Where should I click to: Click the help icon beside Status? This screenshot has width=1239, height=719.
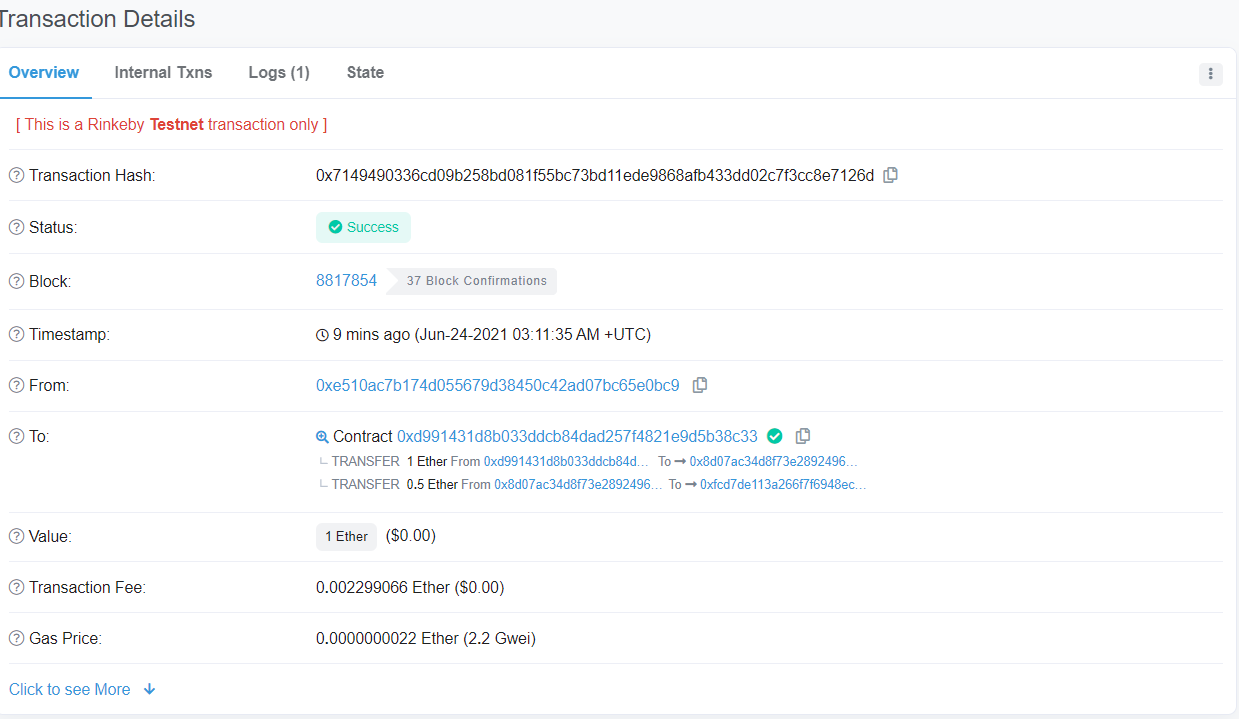16,228
